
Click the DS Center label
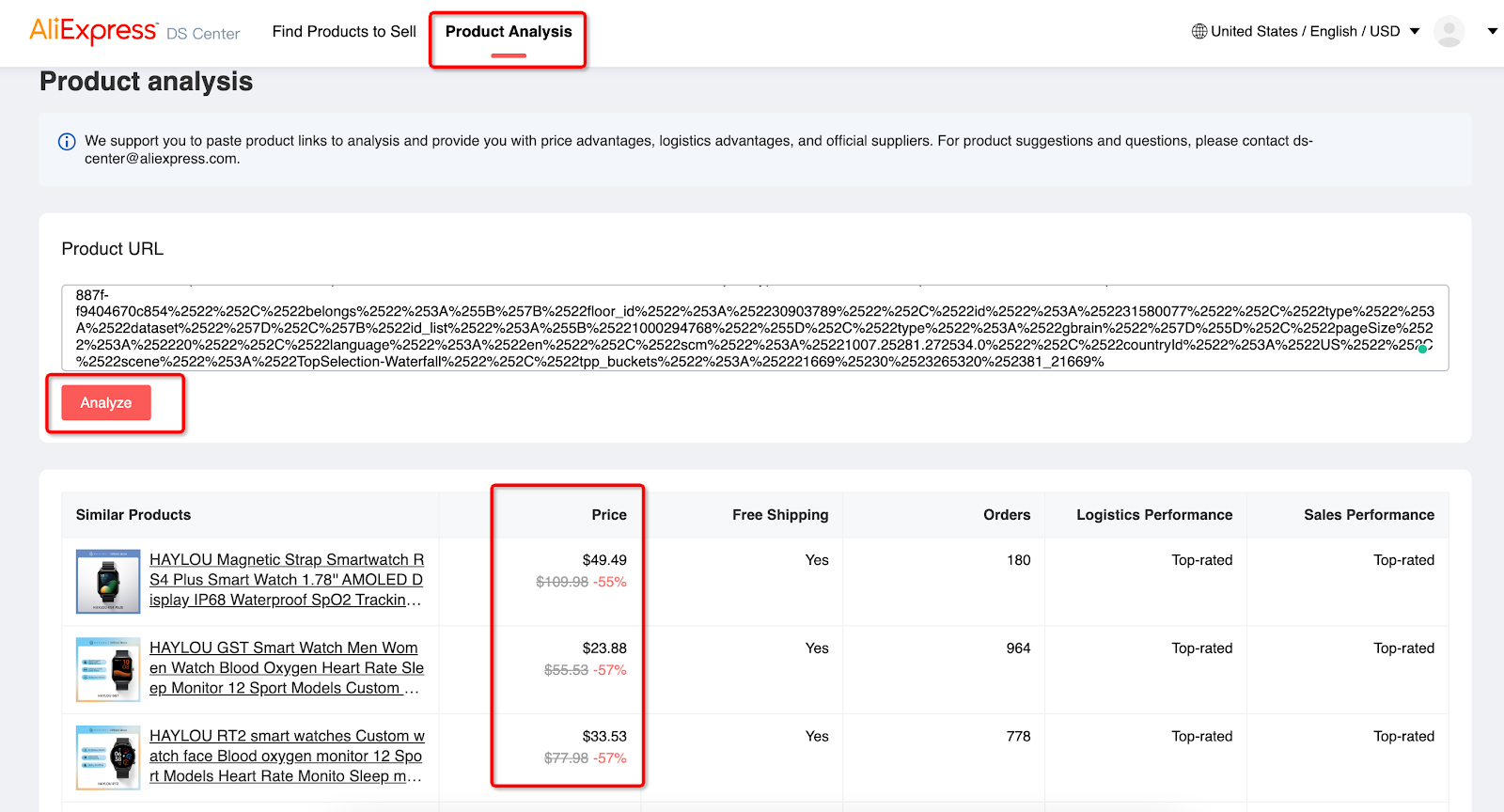click(x=203, y=34)
